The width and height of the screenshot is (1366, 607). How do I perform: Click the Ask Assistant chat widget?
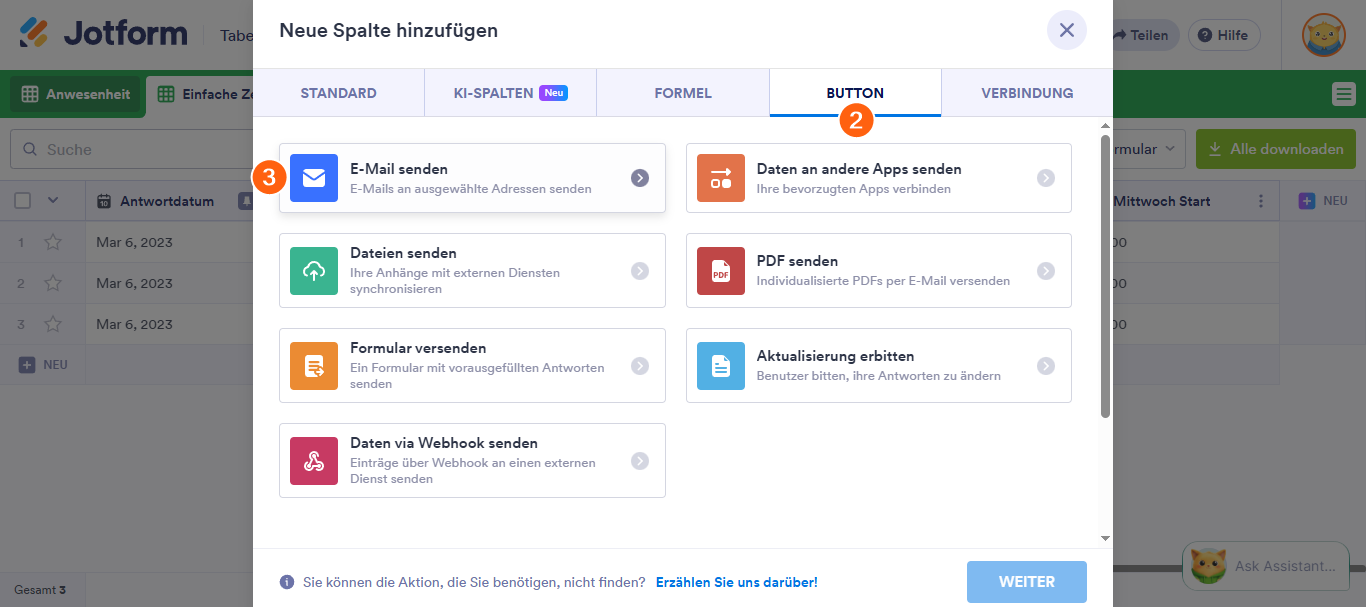coord(1266,566)
